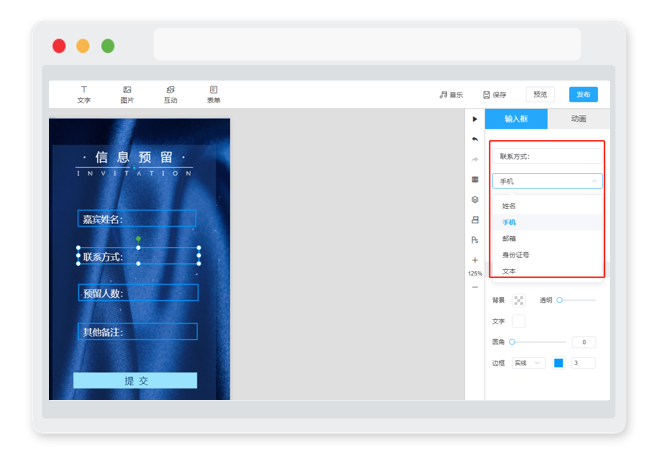Click the 联系方式 label input field

tap(547, 156)
